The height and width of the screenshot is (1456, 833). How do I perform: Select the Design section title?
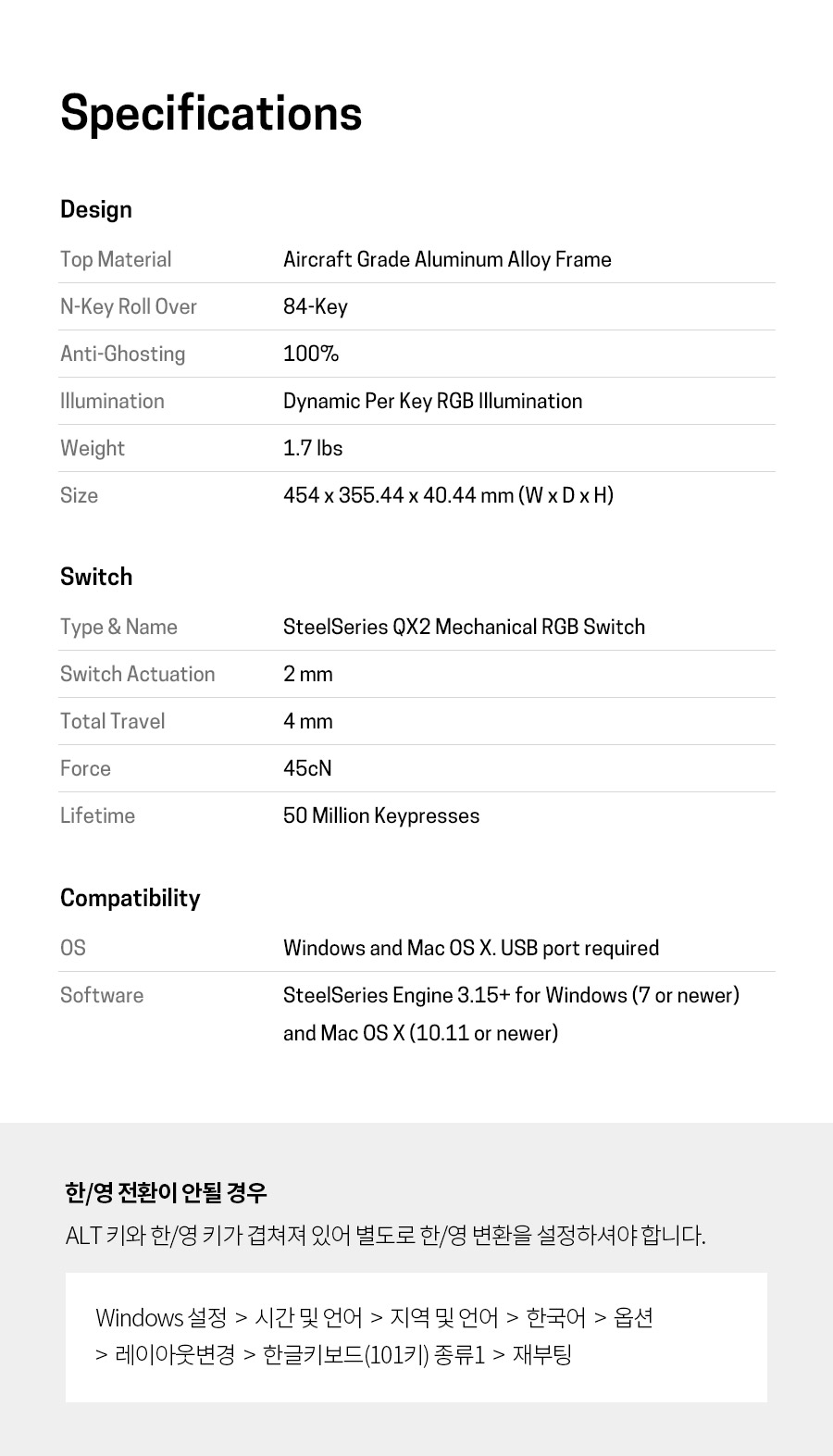click(96, 210)
